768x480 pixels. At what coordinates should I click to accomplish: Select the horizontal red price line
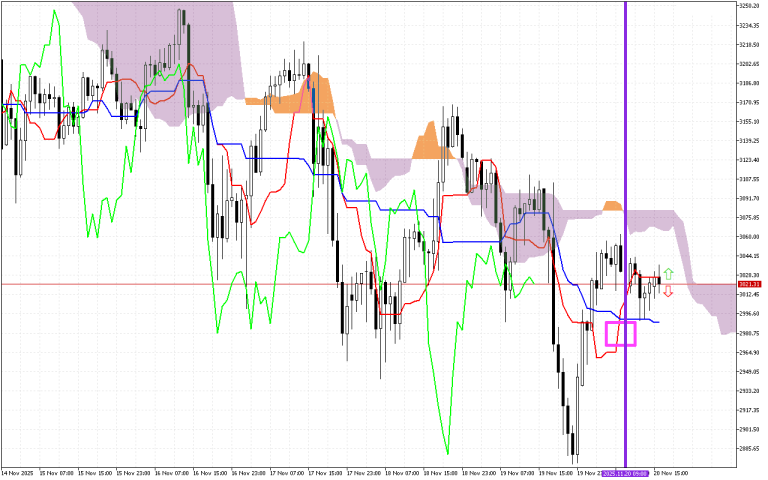(x=368, y=284)
